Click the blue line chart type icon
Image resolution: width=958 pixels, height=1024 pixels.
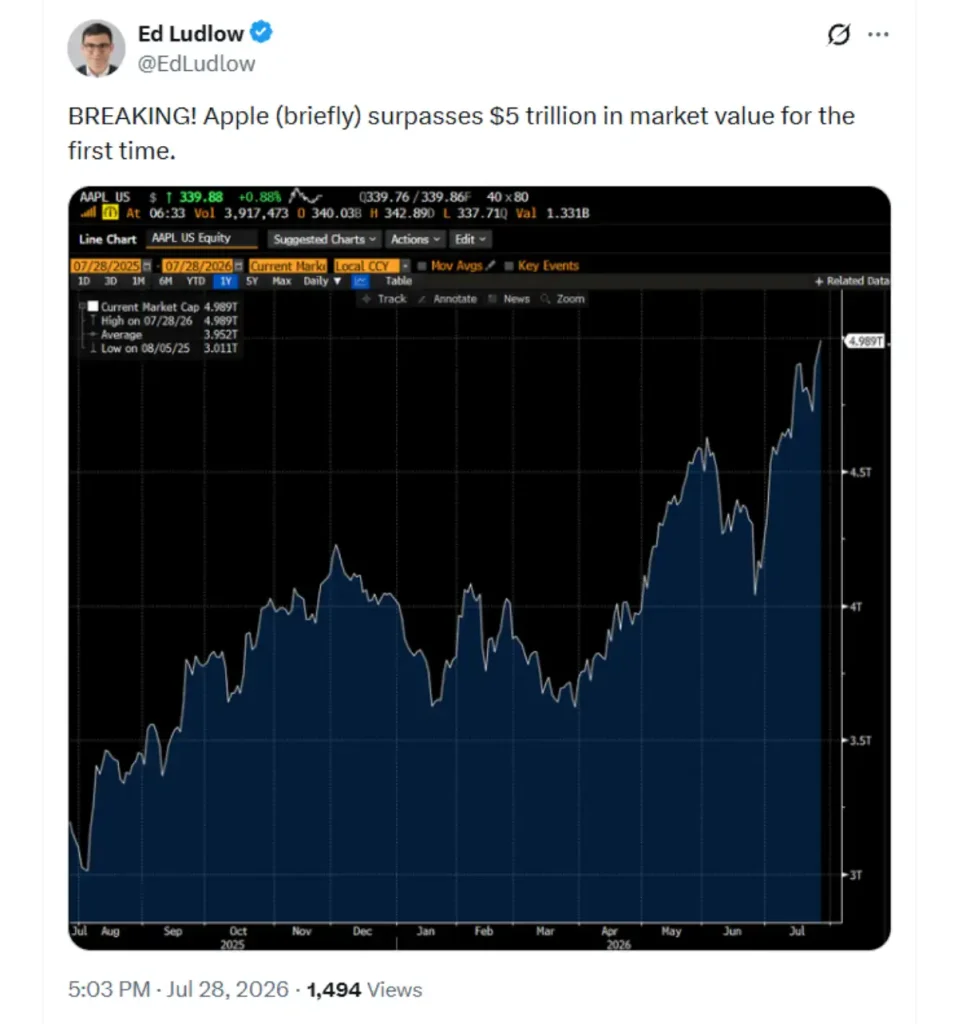360,281
